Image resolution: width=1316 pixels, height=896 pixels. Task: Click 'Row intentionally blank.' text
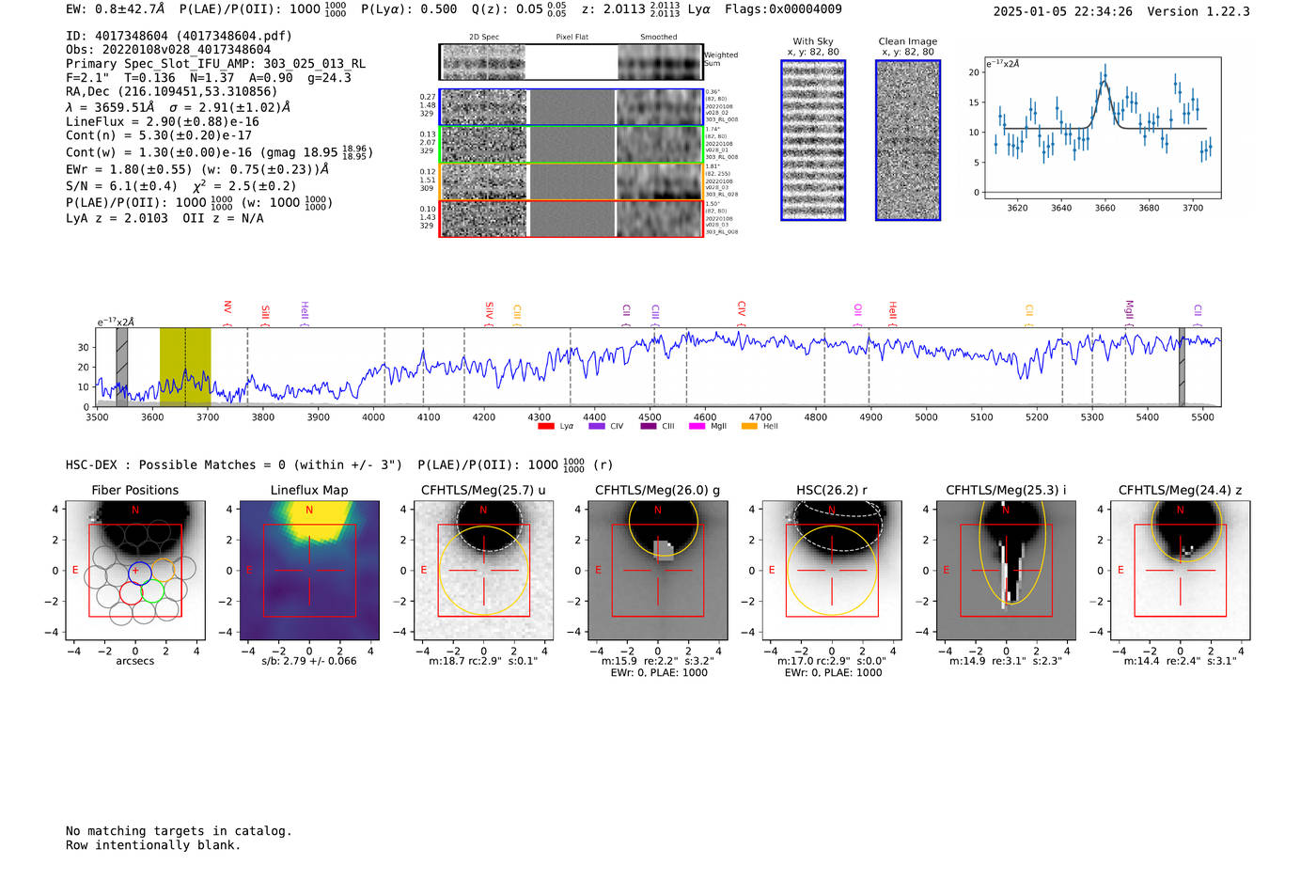coord(153,845)
